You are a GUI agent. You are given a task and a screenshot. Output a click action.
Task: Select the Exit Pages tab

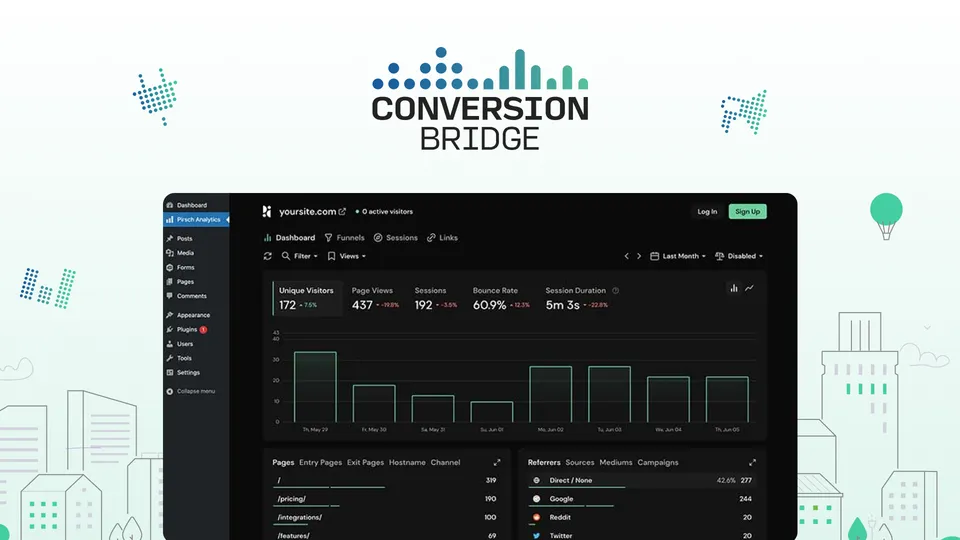pos(366,462)
